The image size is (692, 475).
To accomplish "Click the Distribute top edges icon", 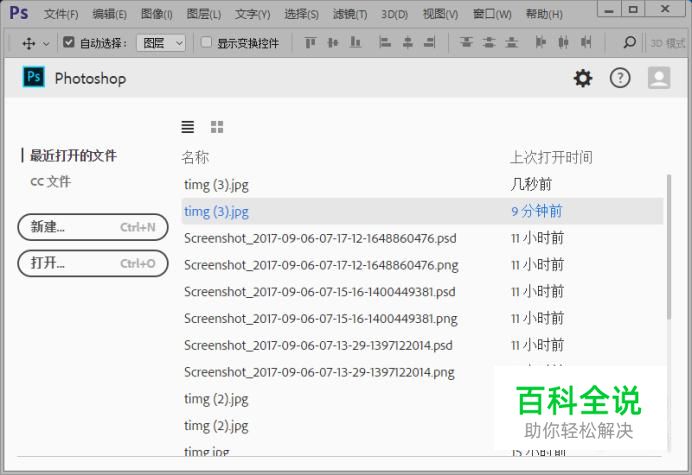I will pyautogui.click(x=466, y=42).
